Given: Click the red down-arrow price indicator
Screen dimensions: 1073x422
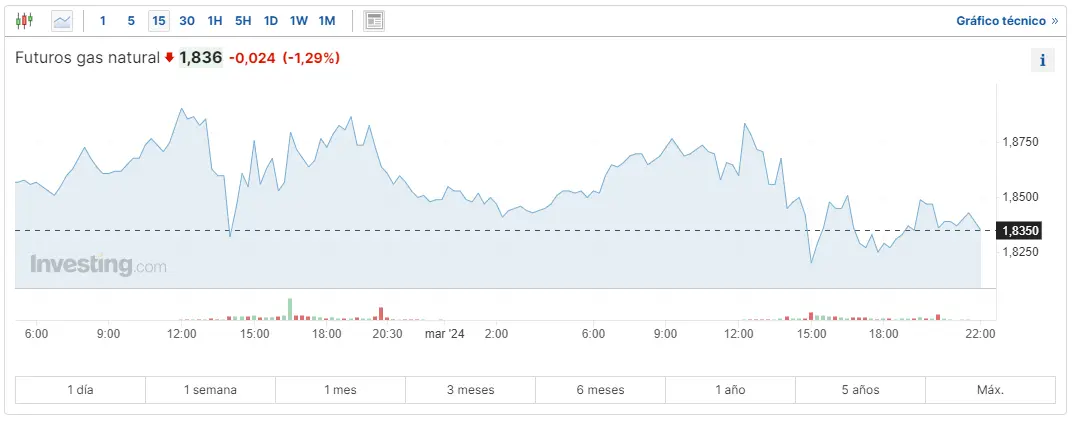Looking at the screenshot, I should [x=169, y=58].
